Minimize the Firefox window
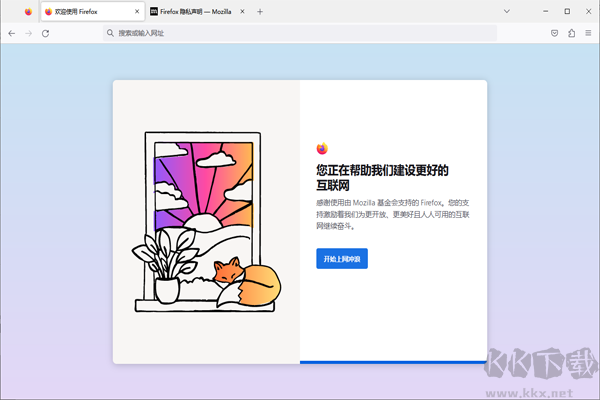This screenshot has height=400, width=600. coord(546,11)
